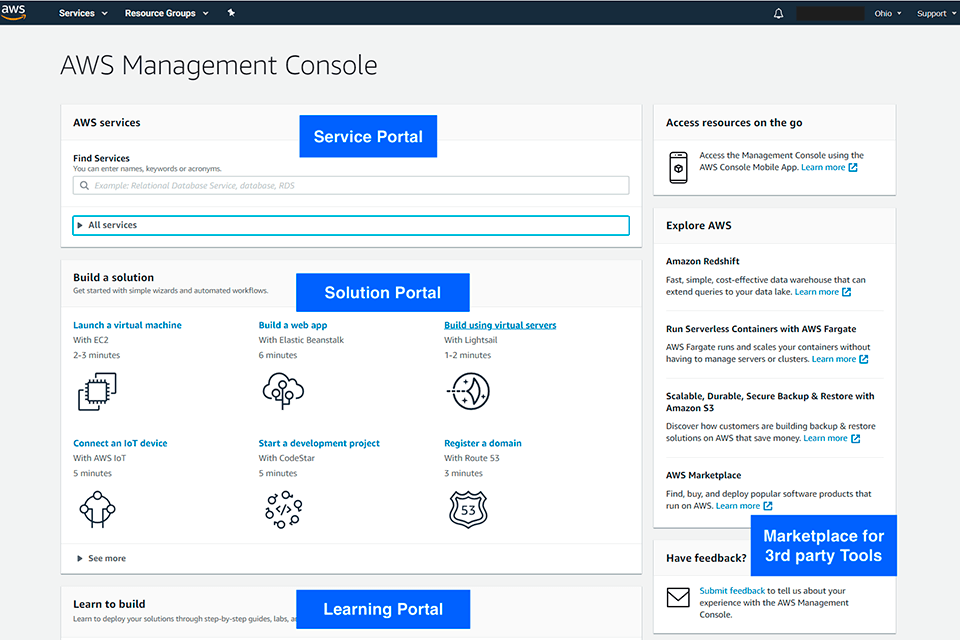960x640 pixels.
Task: Click the 'AWS Marketplace' heading
Action: [703, 476]
